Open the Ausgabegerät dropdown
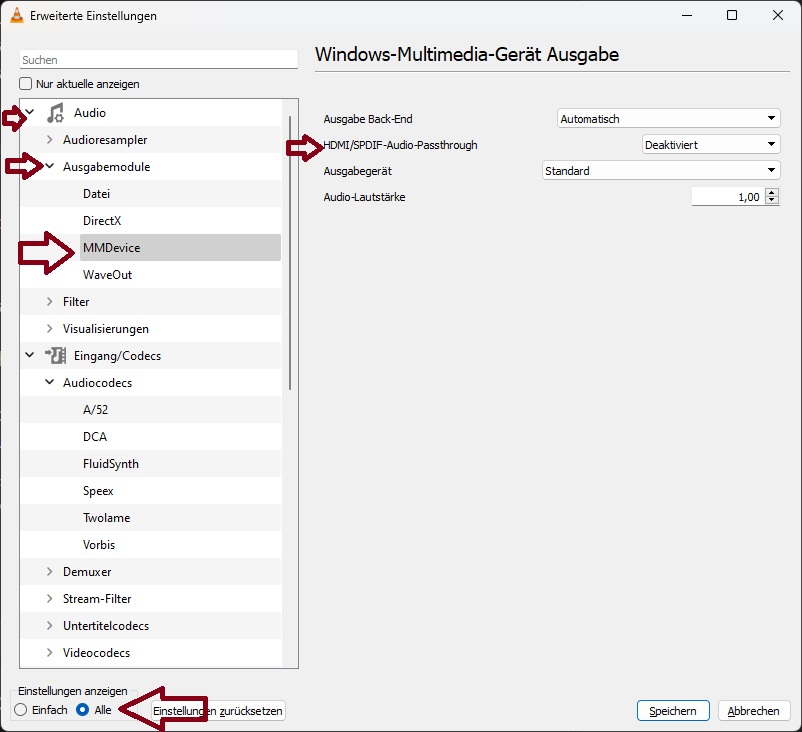The image size is (802, 732). point(661,170)
